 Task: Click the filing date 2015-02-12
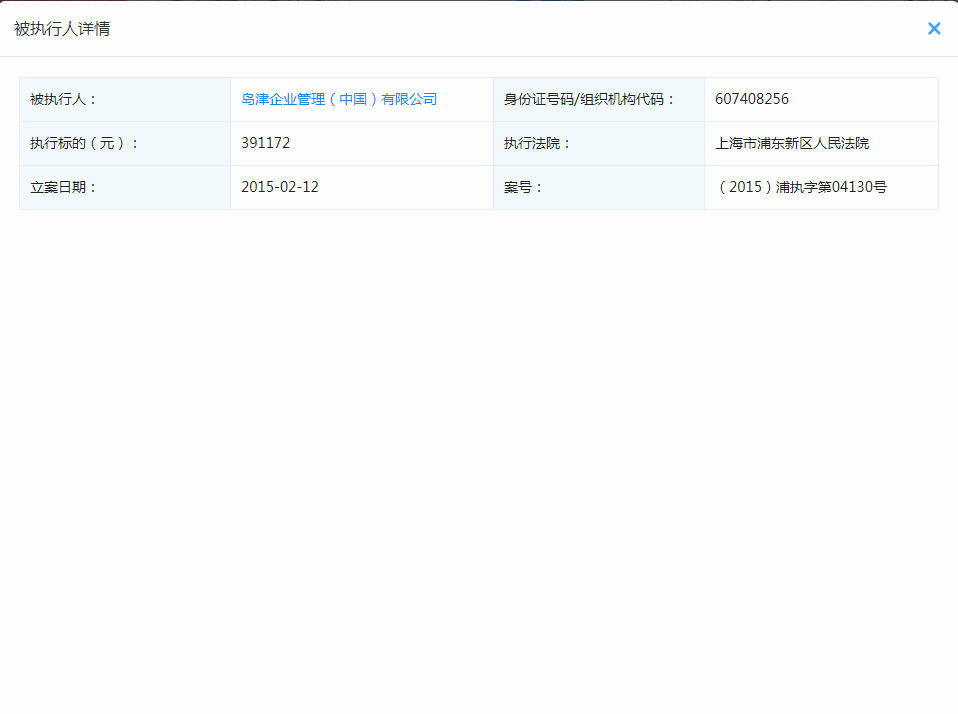(x=280, y=187)
